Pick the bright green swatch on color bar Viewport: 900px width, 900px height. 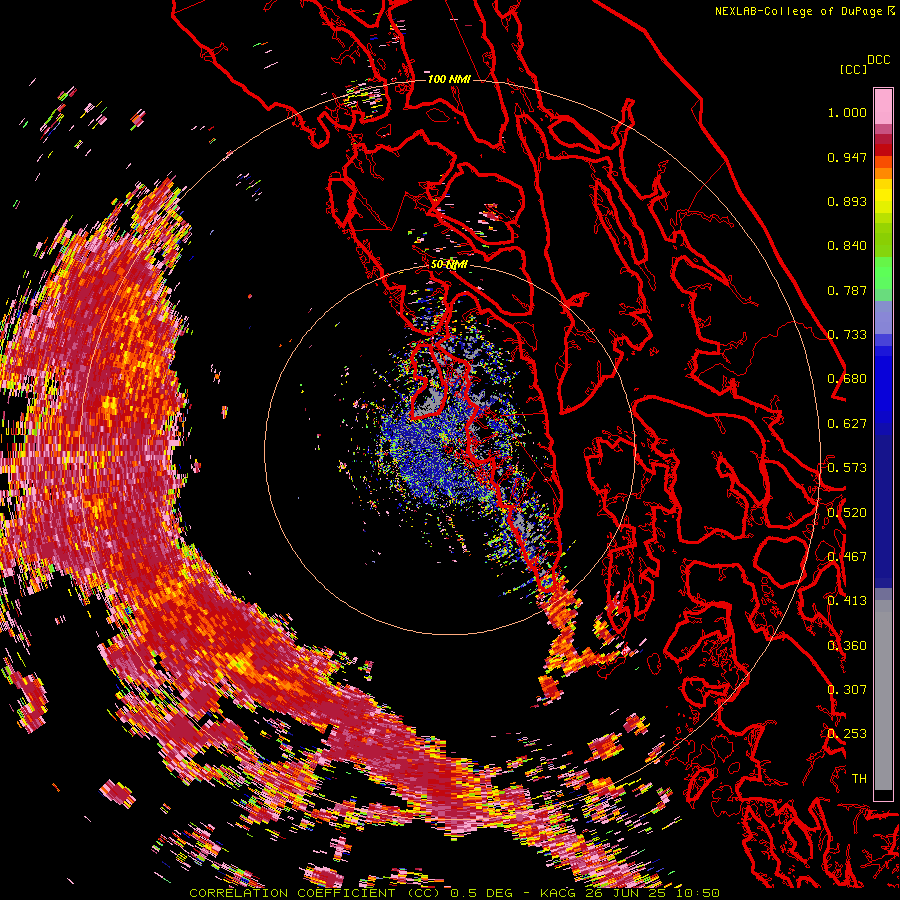click(883, 273)
